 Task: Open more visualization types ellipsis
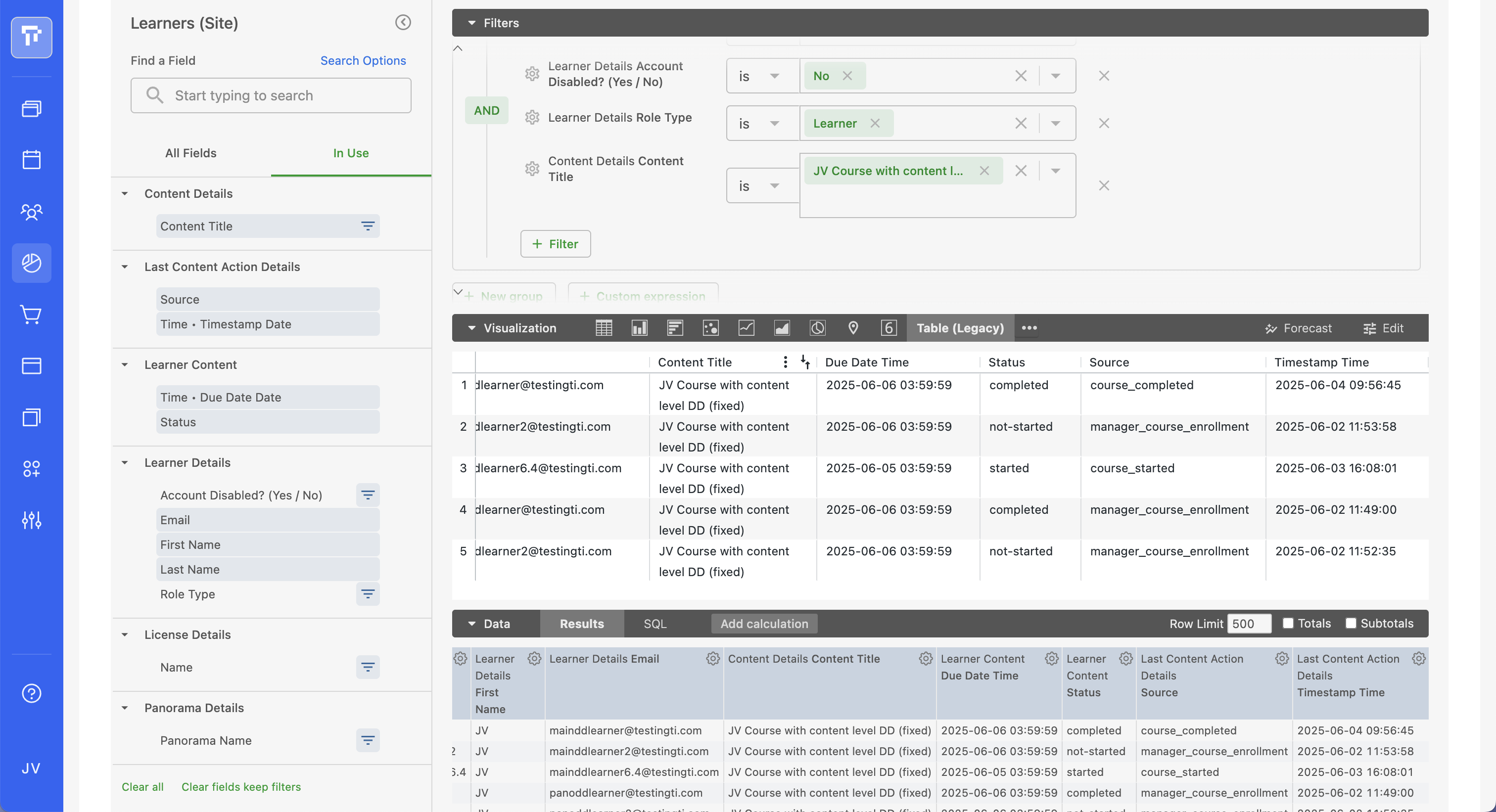coord(1029,328)
